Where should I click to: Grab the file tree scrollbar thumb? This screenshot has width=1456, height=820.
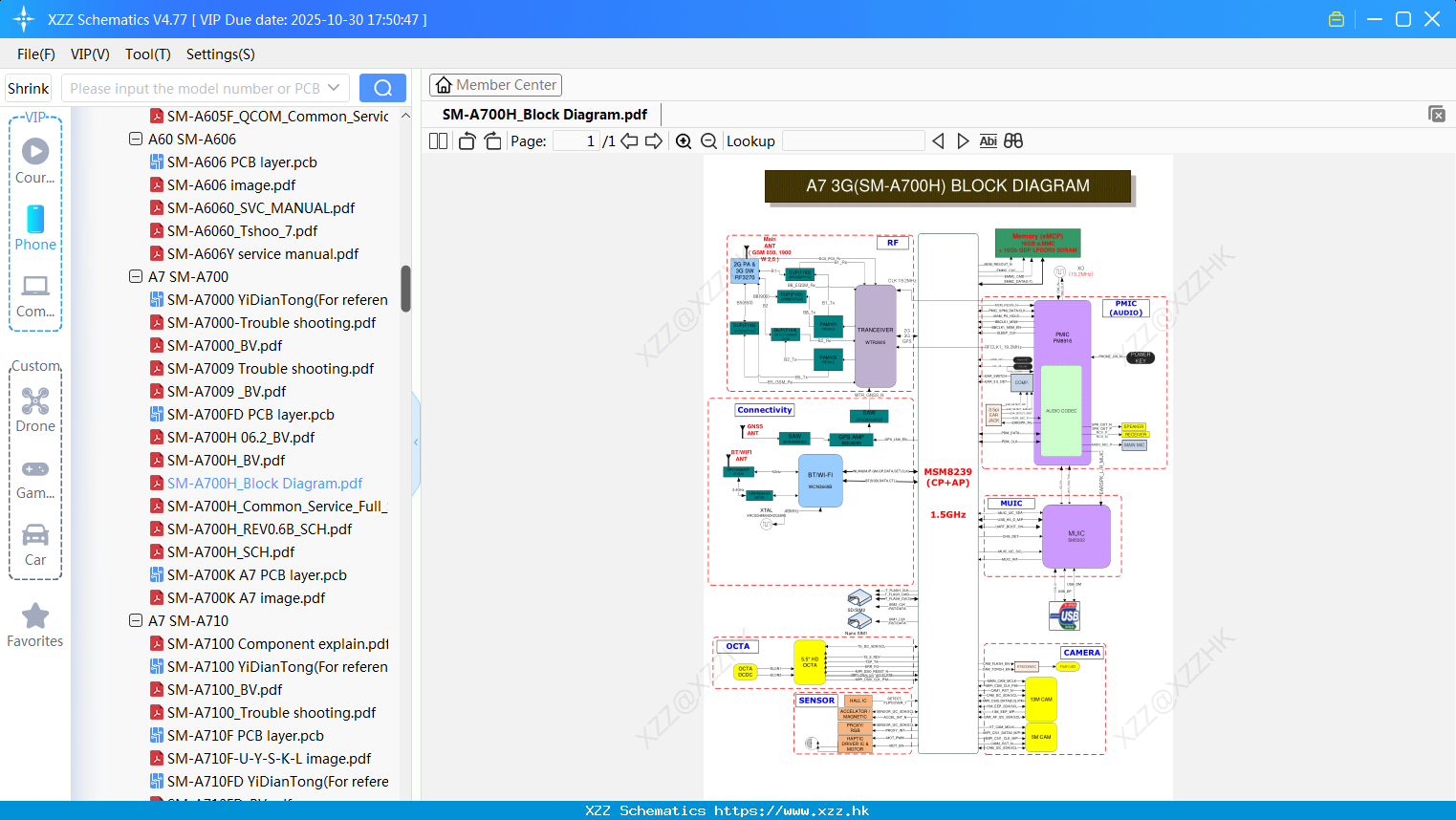pos(405,289)
